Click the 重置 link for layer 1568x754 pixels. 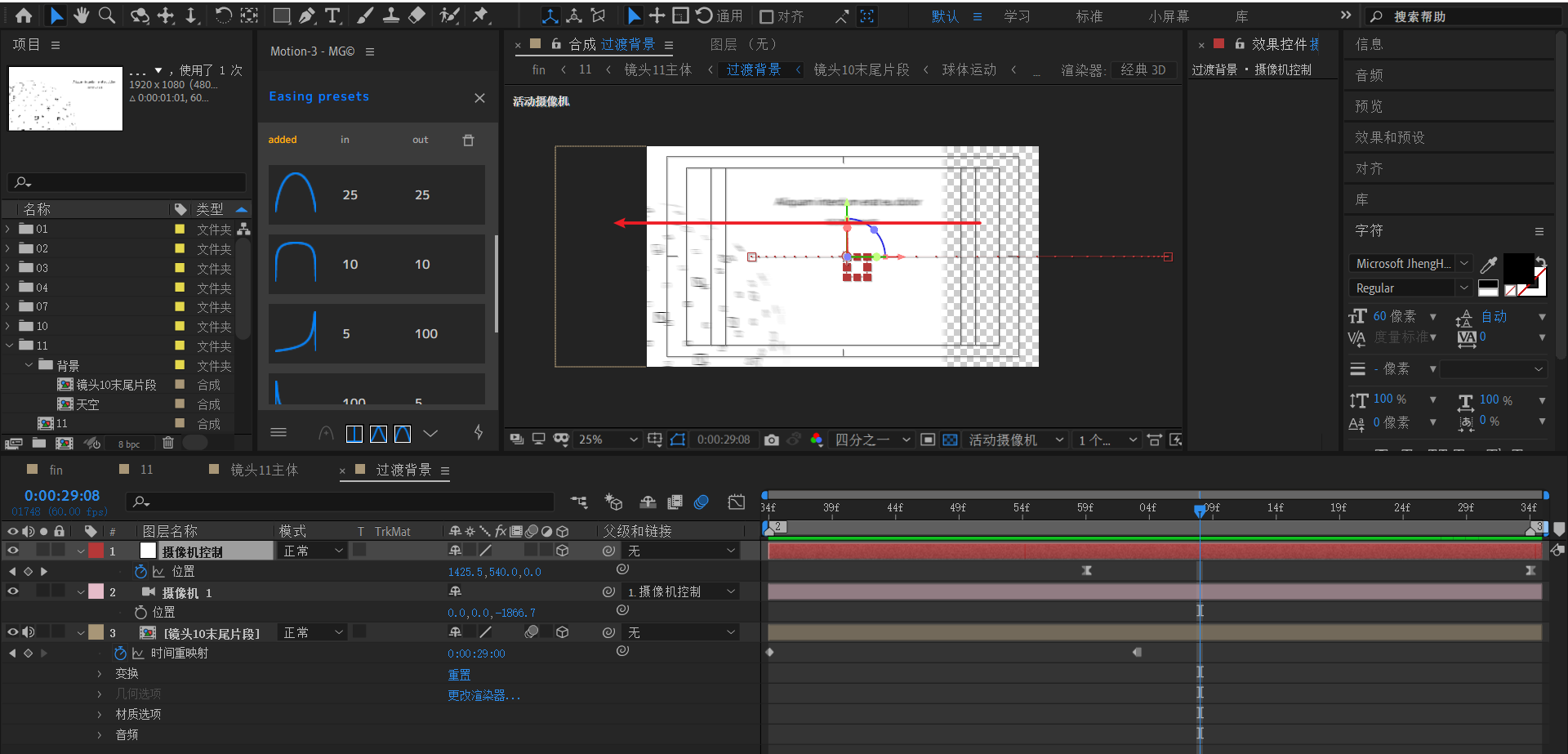tap(459, 675)
